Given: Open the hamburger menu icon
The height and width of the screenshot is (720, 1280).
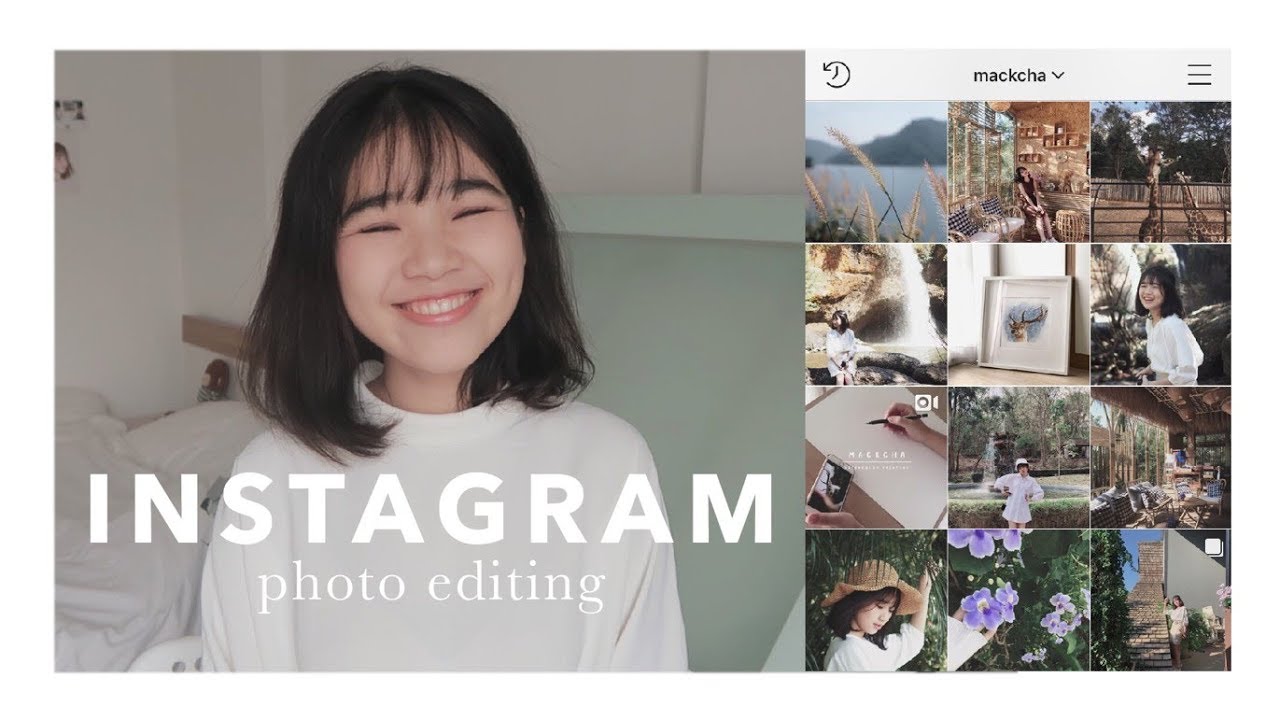Looking at the screenshot, I should [1199, 75].
